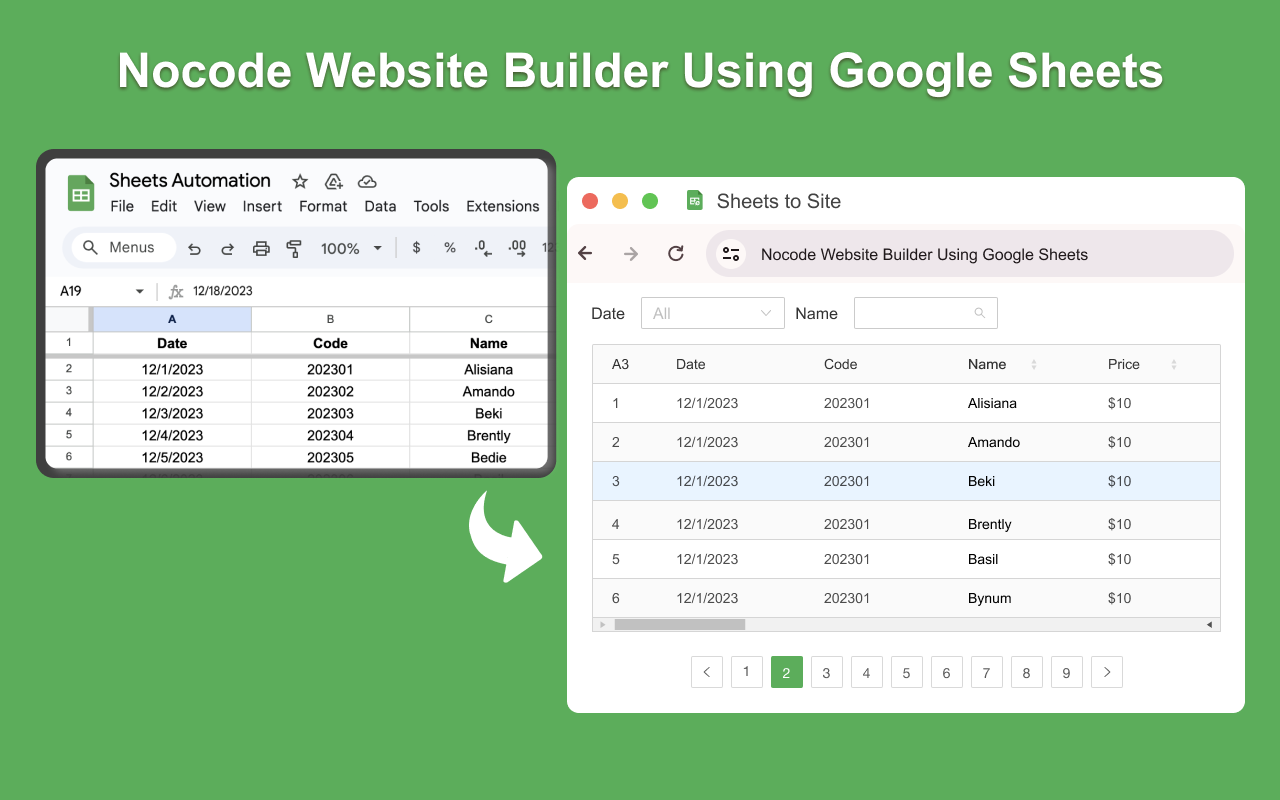Go to previous page with left chevron
1280x800 pixels.
(707, 672)
